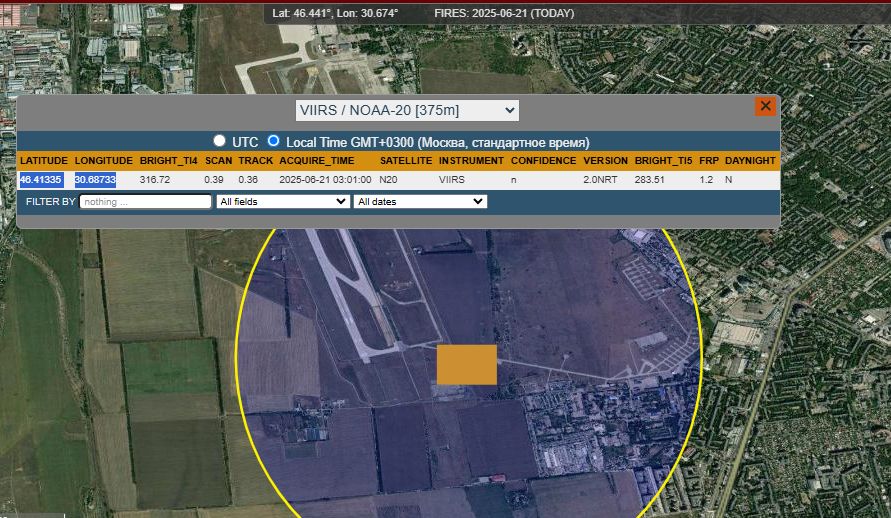Screen dimensions: 891x518
Task: Sort by DAYNIGHT column header
Action: [x=750, y=161]
